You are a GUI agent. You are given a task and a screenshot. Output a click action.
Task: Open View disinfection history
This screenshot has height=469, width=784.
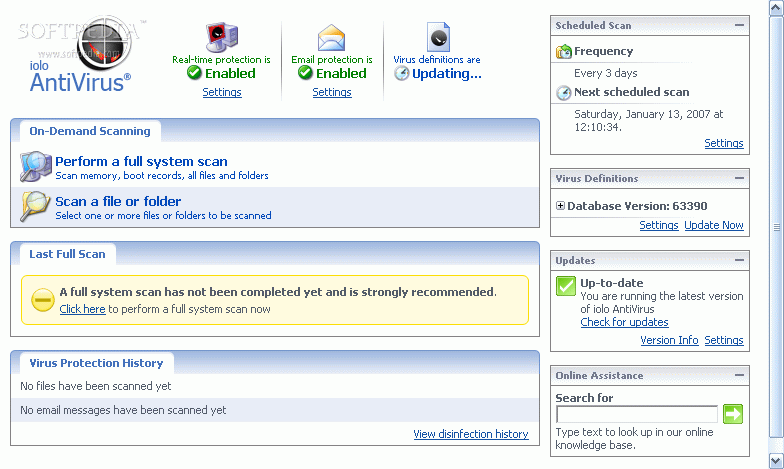[471, 434]
